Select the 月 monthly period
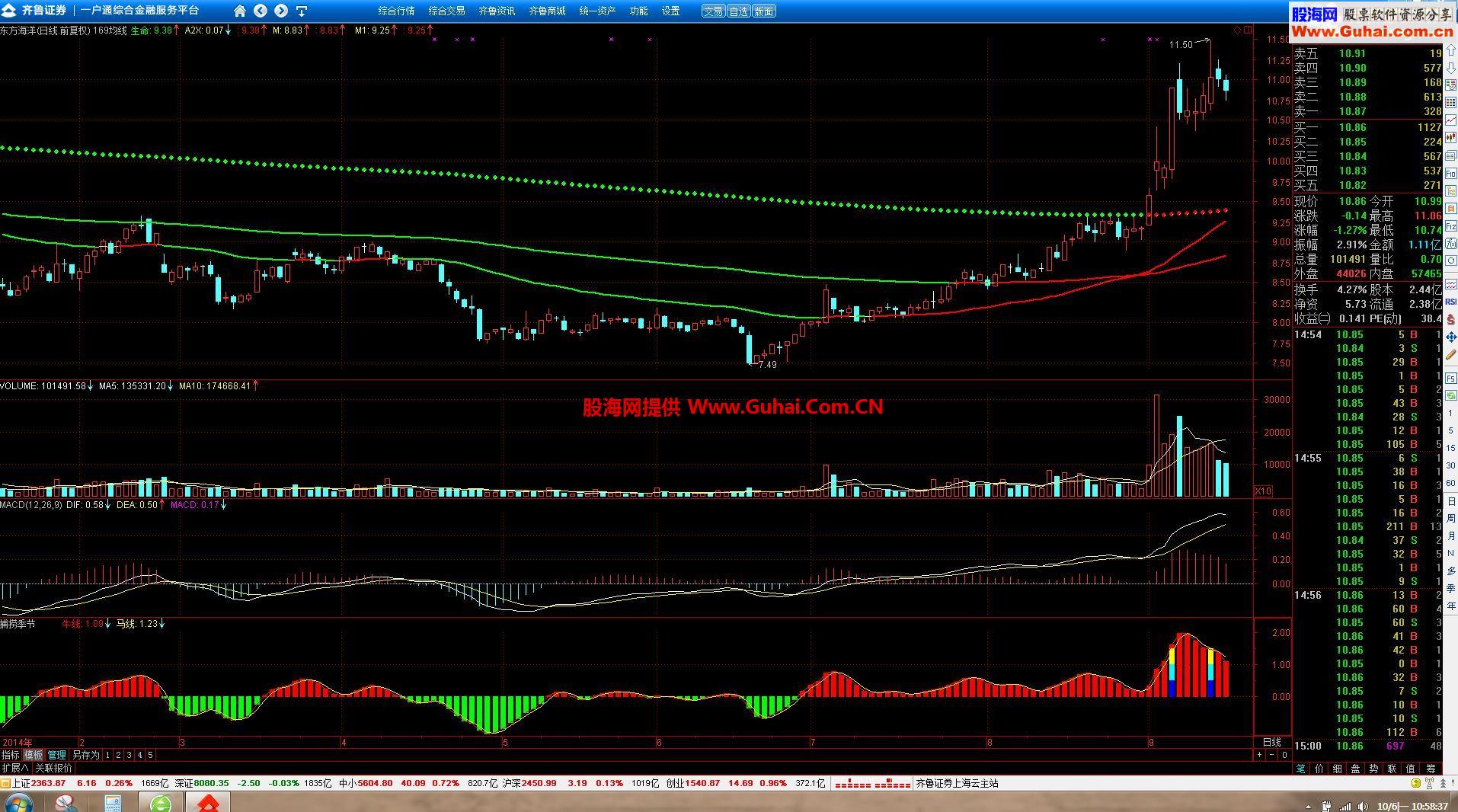The width and height of the screenshot is (1458, 812). click(1450, 535)
